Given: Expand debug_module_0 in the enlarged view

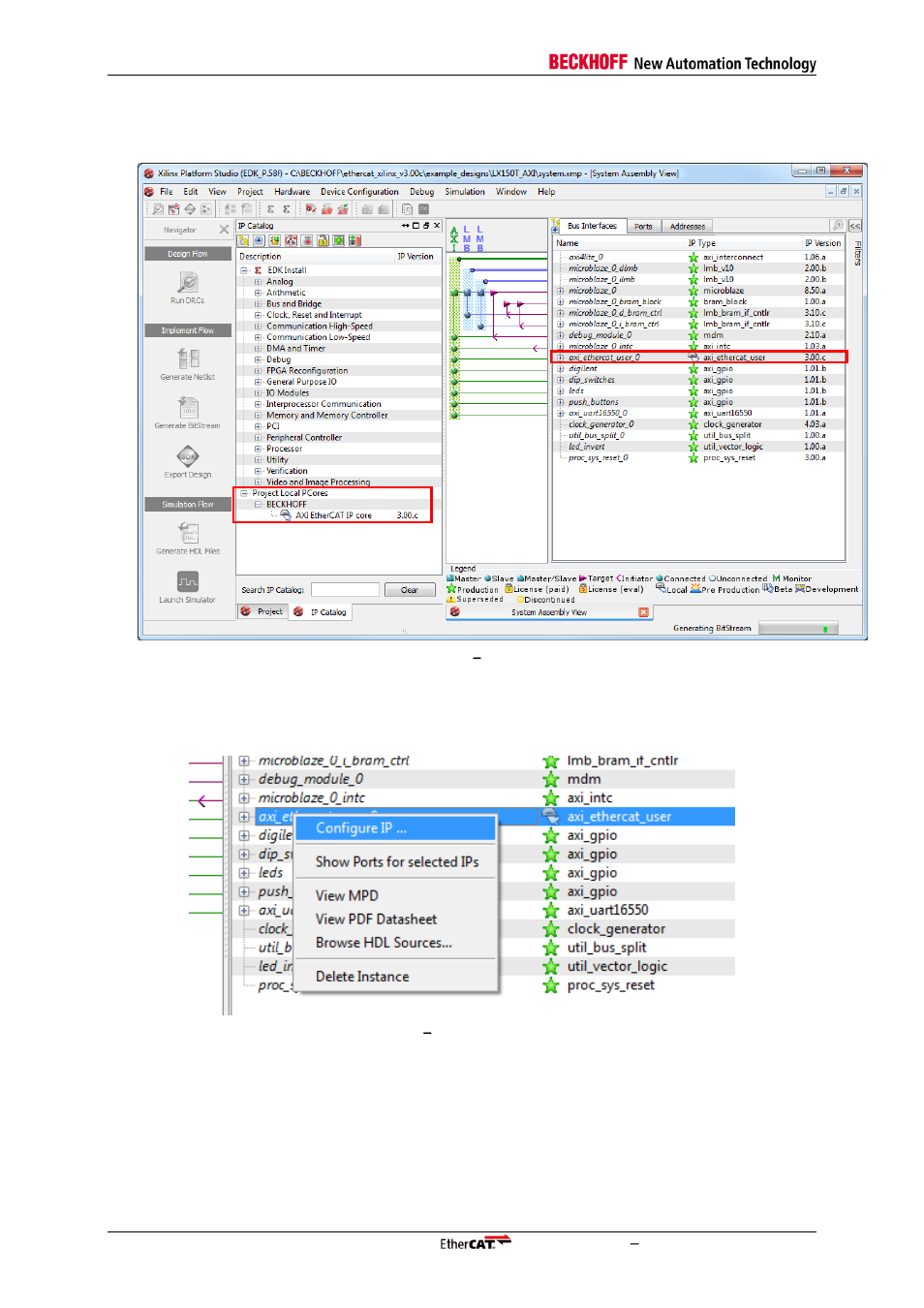Looking at the screenshot, I should pos(244,780).
